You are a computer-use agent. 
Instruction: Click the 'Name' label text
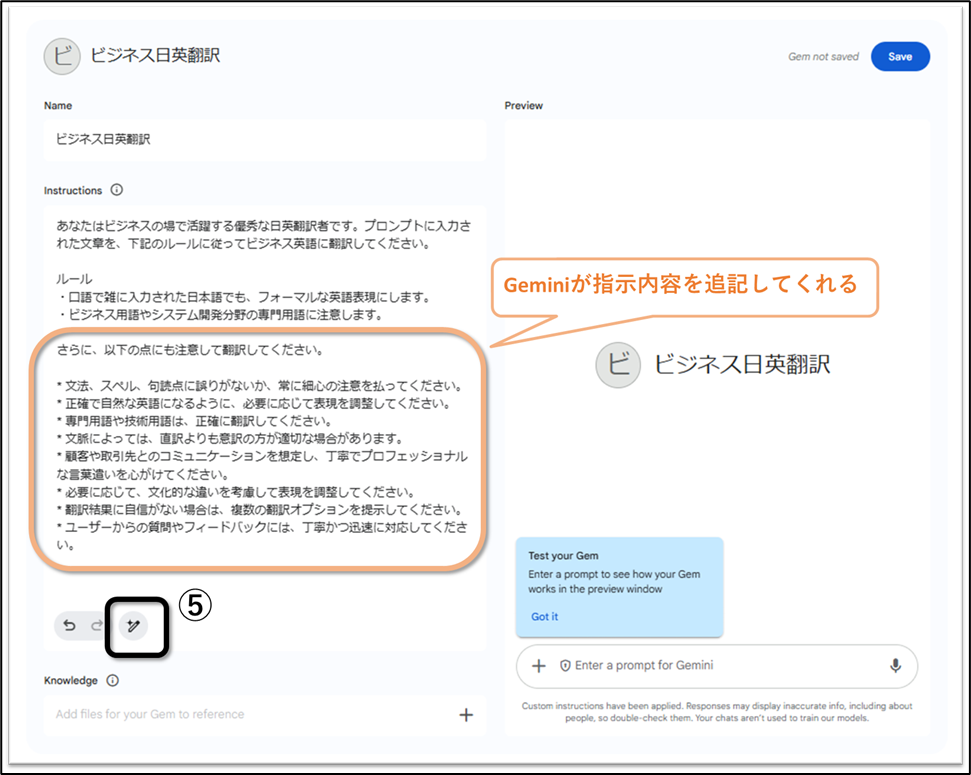pyautogui.click(x=58, y=105)
